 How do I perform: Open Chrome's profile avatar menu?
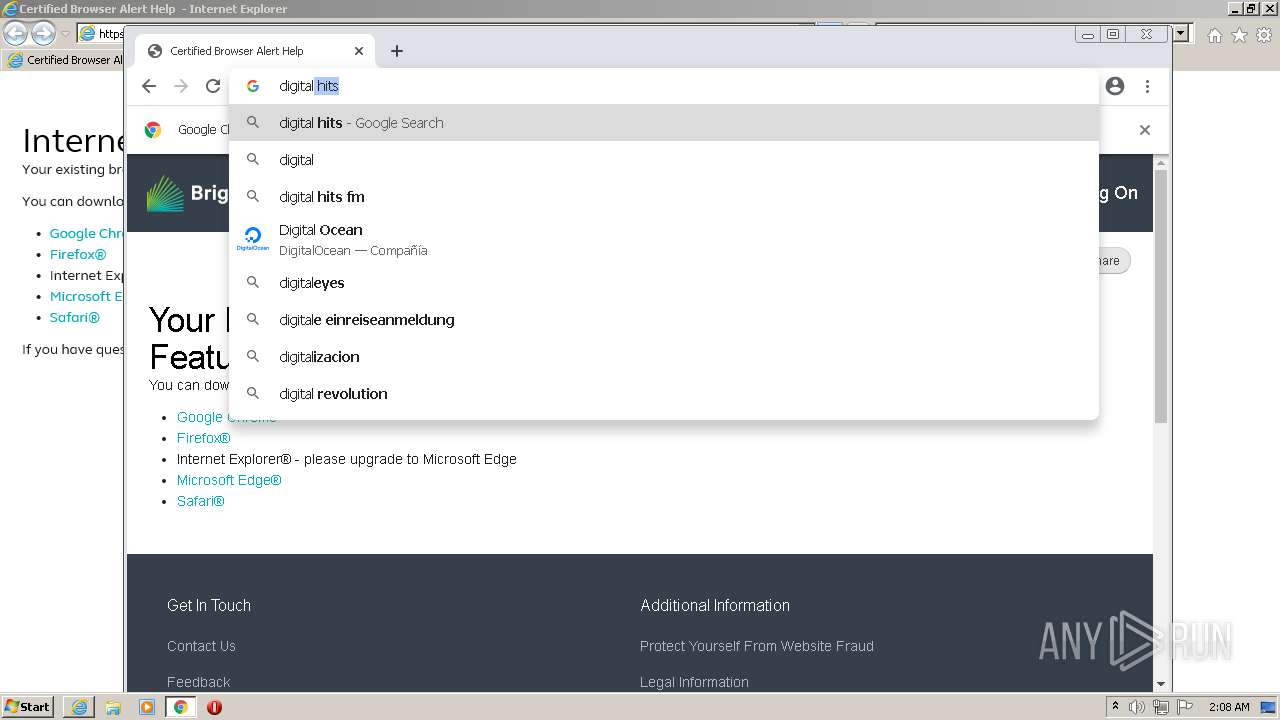1115,86
